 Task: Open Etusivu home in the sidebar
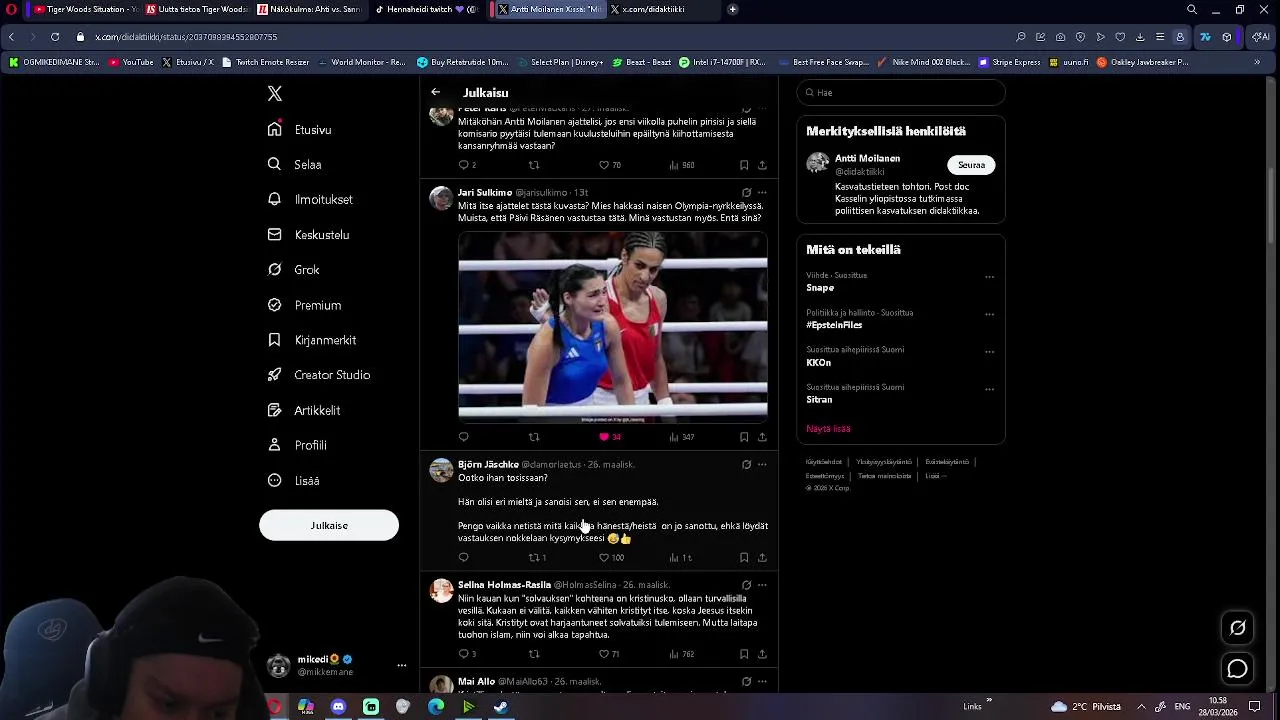click(299, 129)
